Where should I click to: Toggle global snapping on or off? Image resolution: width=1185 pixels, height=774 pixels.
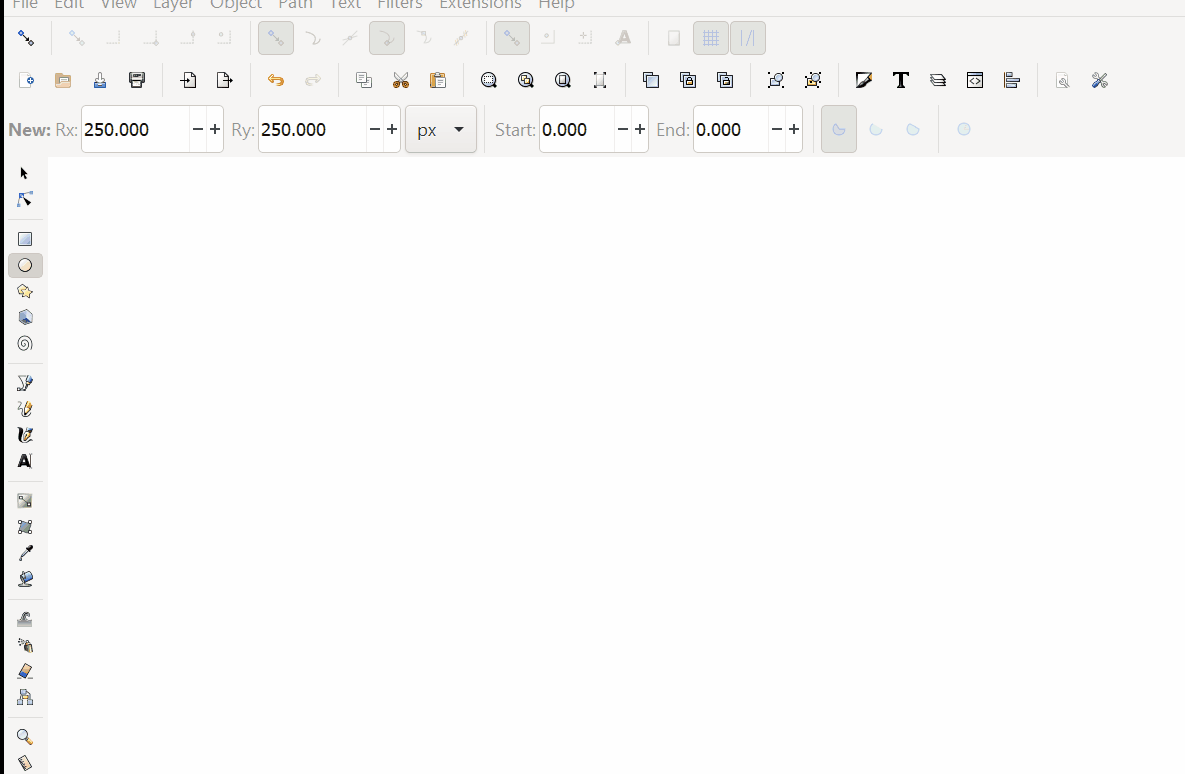[x=26, y=38]
